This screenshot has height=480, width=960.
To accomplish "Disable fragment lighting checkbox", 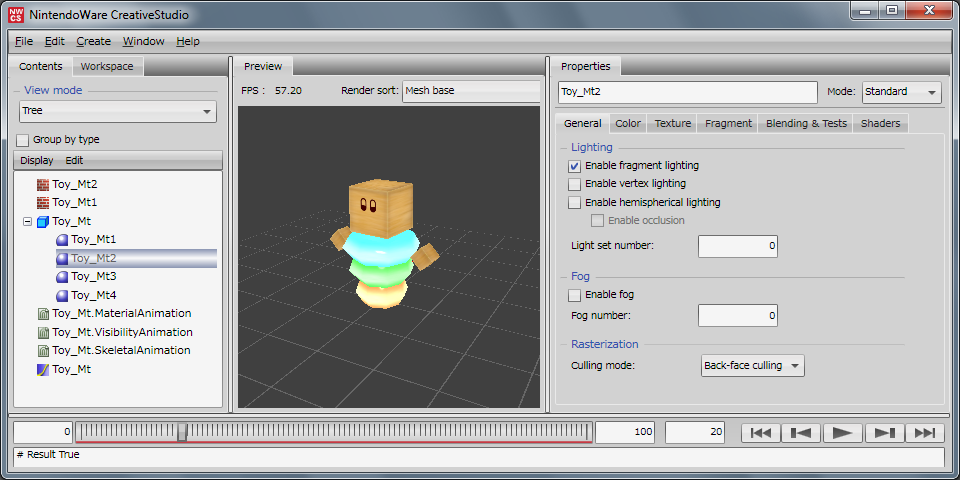I will coord(574,166).
